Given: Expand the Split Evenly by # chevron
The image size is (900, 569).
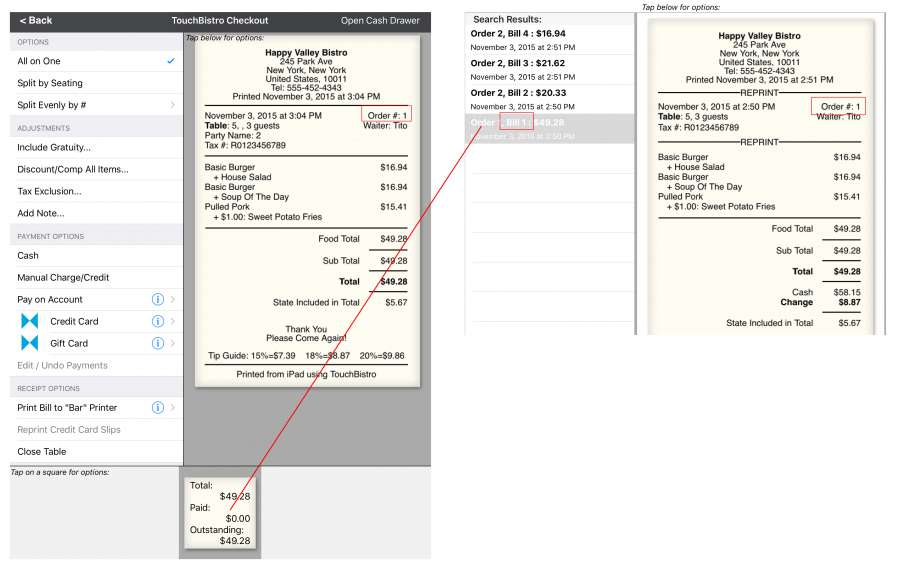Looking at the screenshot, I should tap(172, 105).
